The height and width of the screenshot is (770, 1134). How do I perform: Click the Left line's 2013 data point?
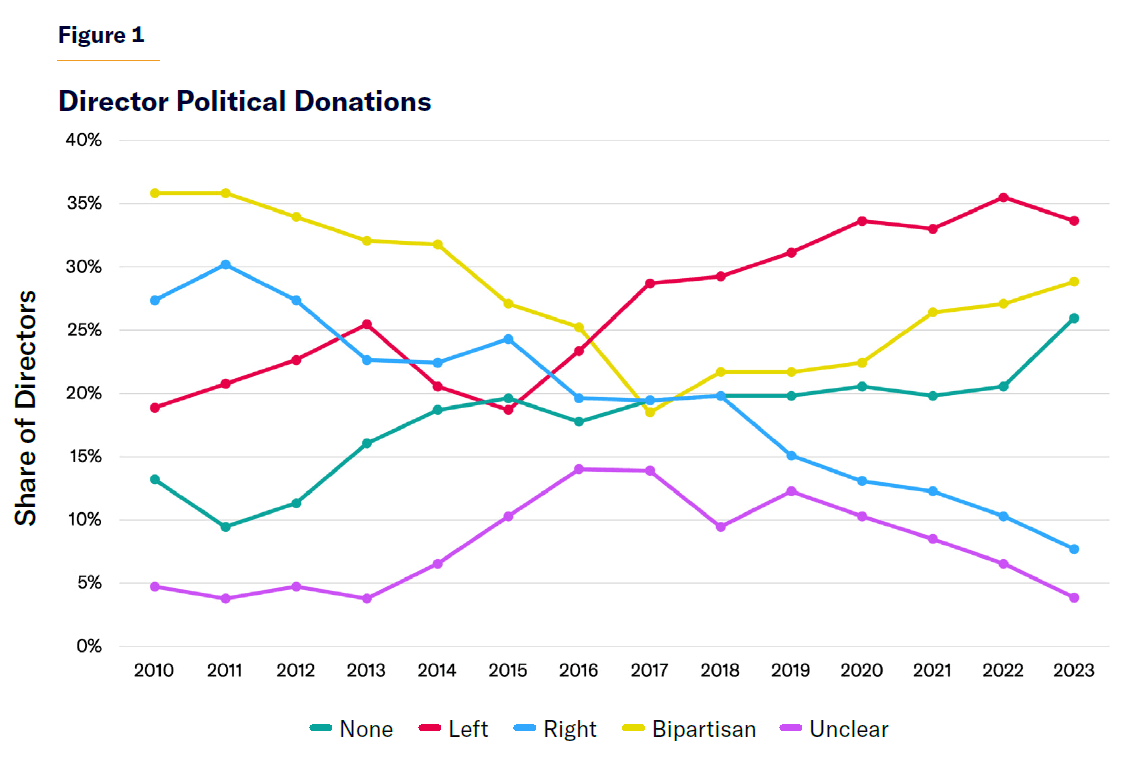tap(367, 324)
